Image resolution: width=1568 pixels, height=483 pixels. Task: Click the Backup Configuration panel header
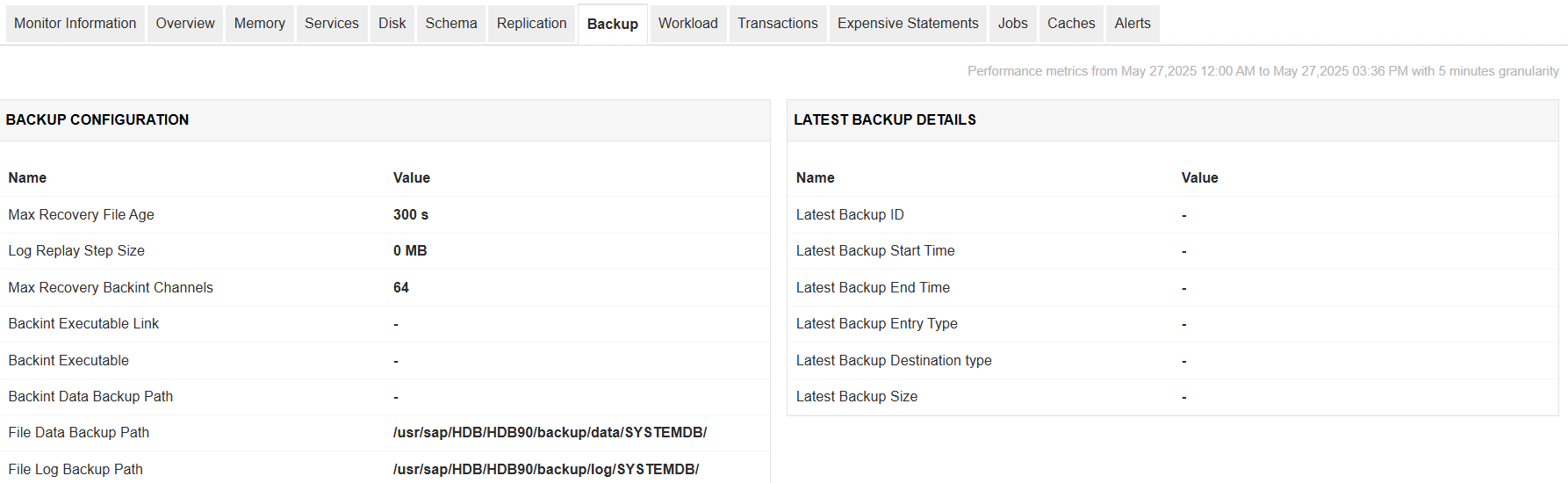97,120
